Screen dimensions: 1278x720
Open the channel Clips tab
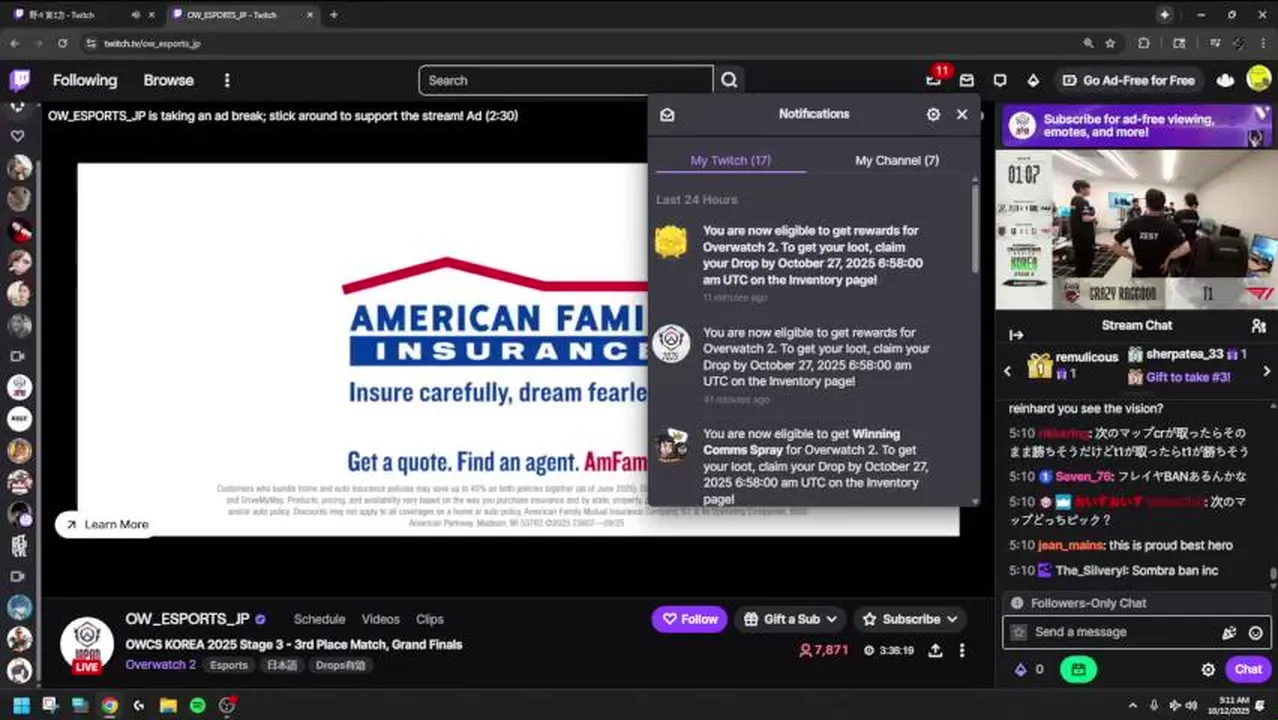430,619
